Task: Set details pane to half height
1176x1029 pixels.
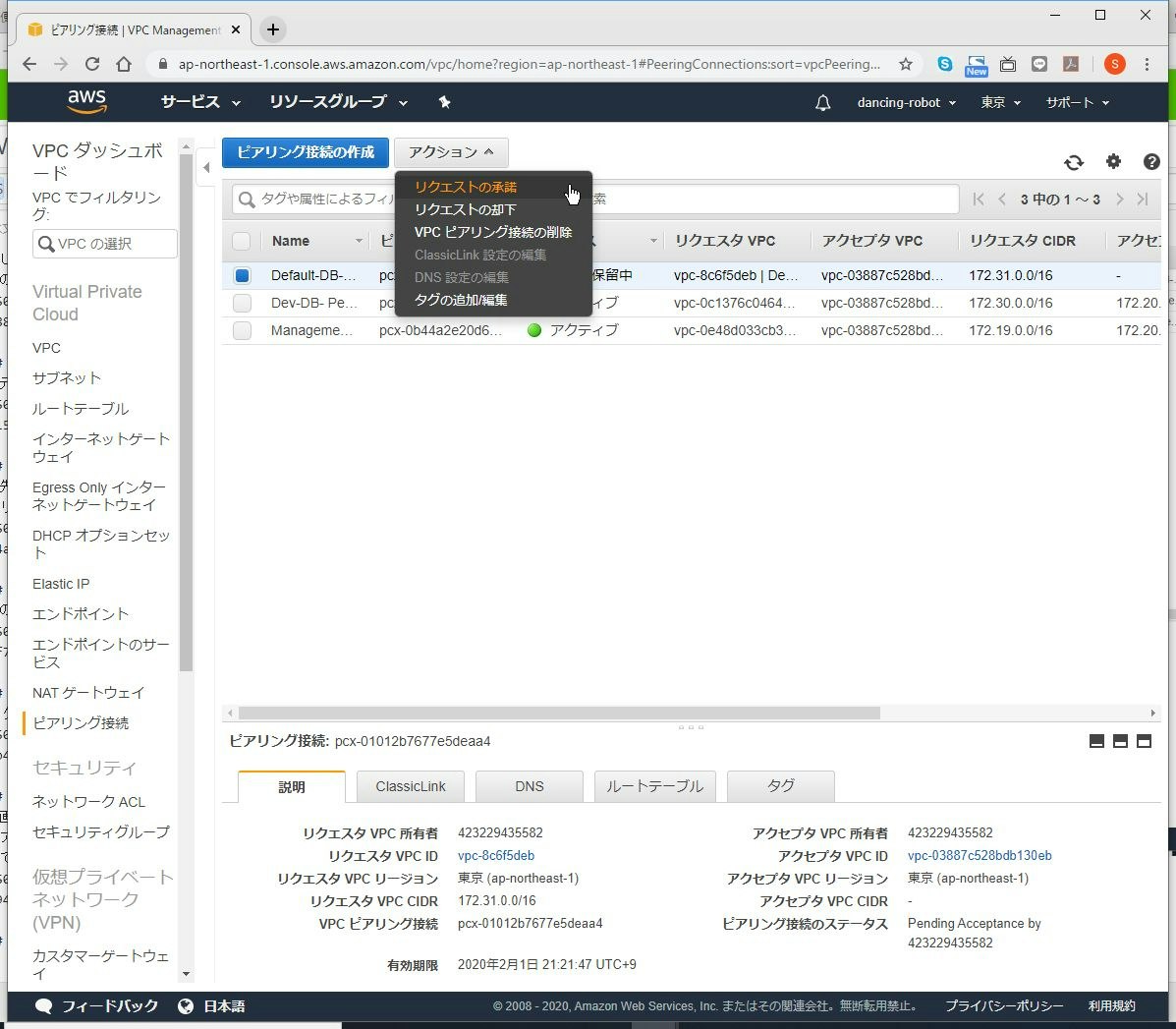Action: (1121, 742)
